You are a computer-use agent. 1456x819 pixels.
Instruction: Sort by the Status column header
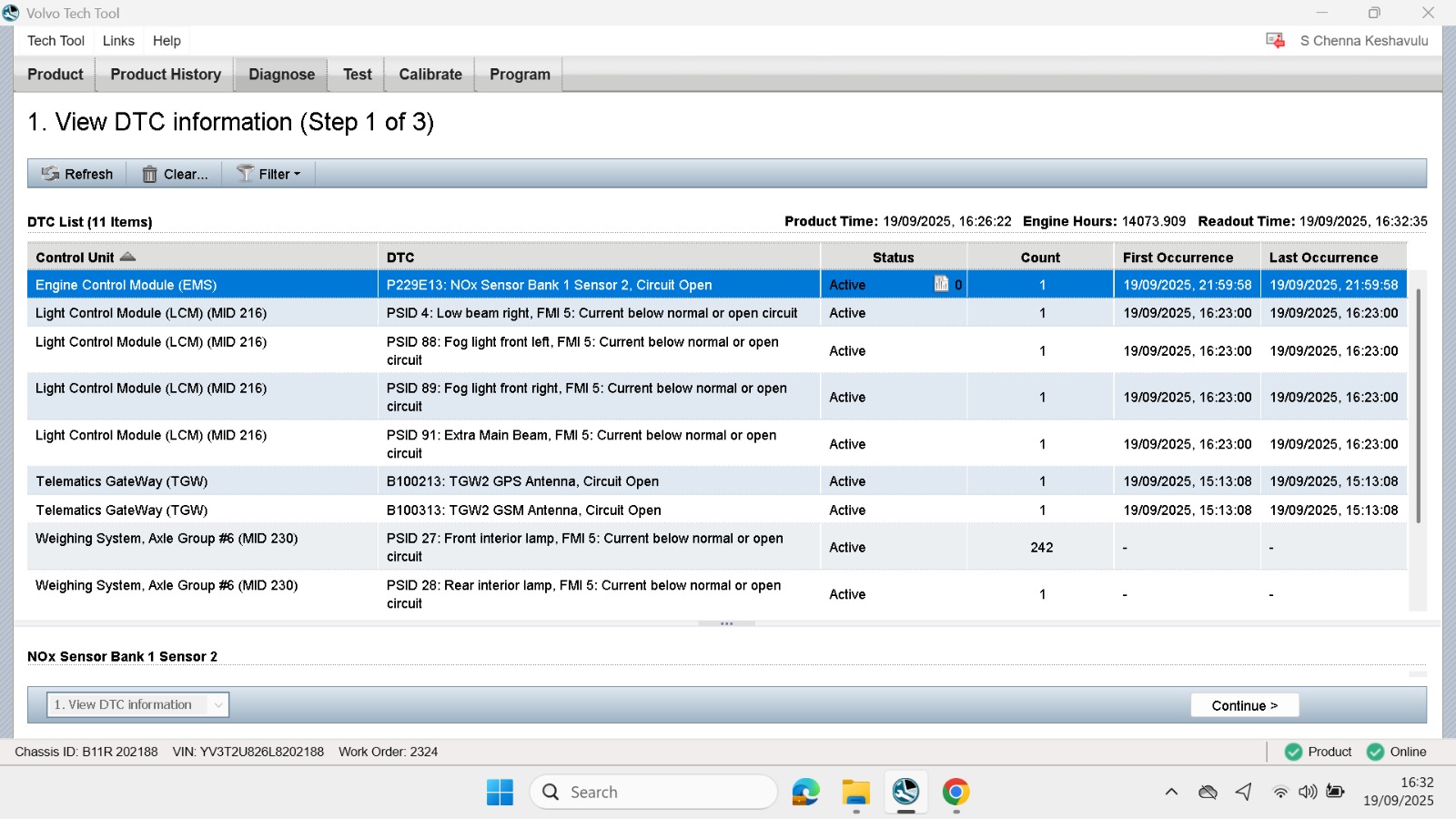(x=893, y=258)
